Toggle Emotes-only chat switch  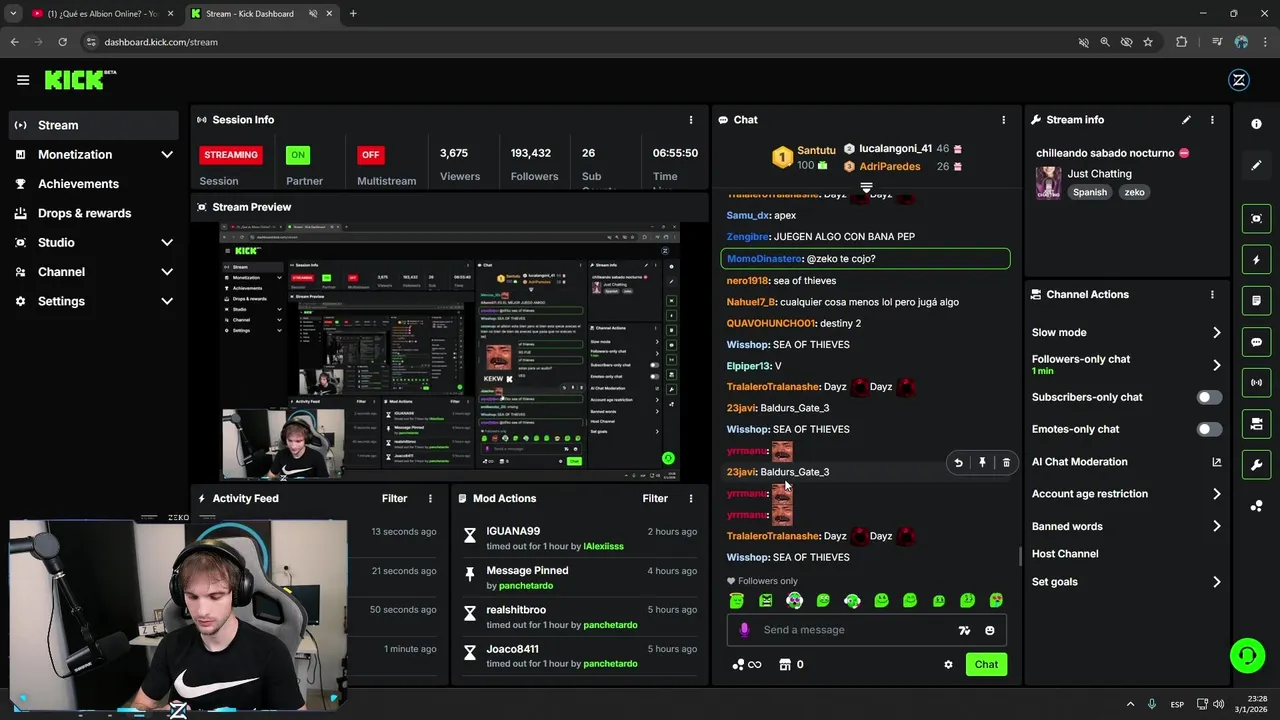1209,429
